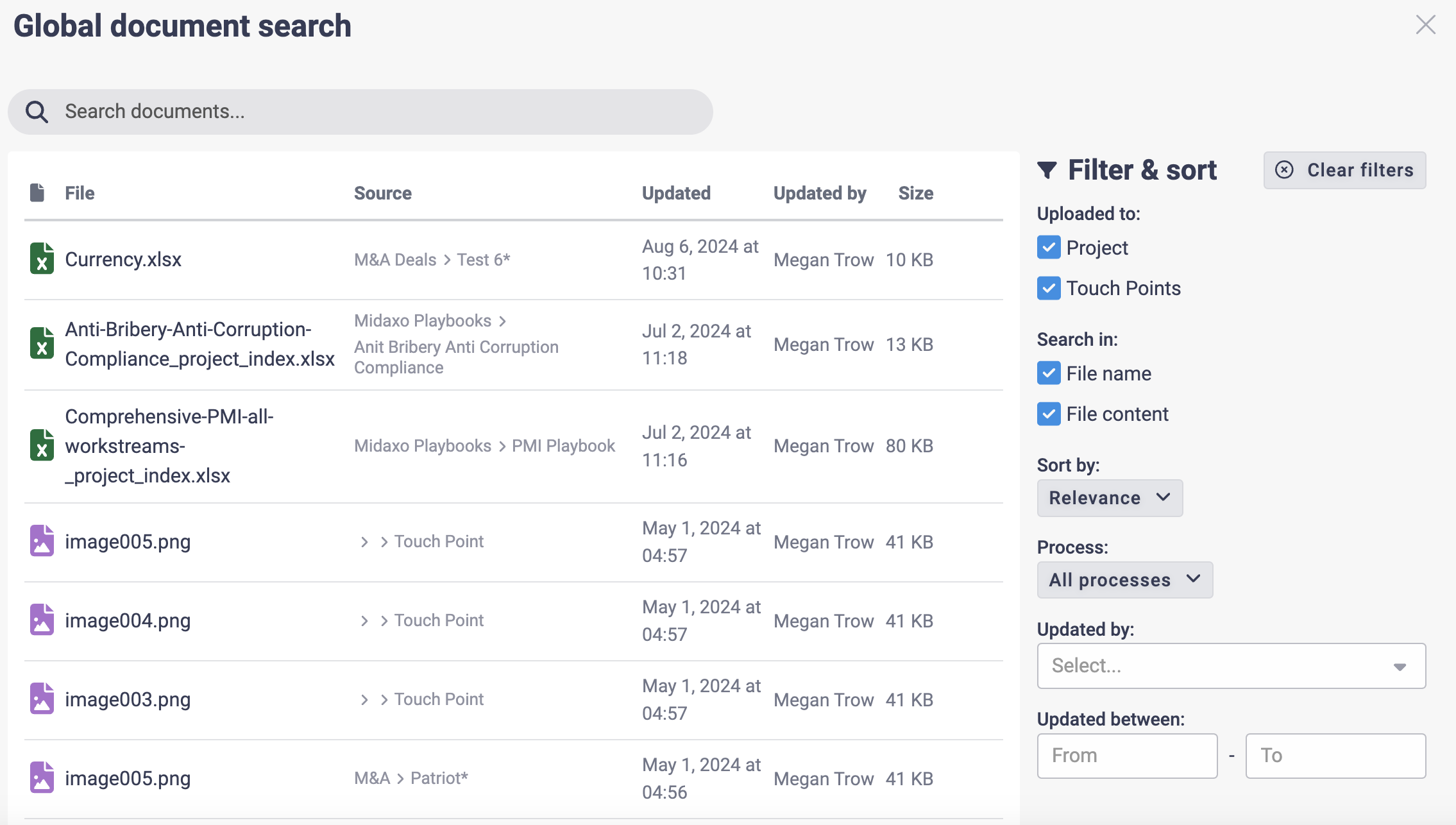
Task: Click Touch Point source of image003.png
Action: 439,699
